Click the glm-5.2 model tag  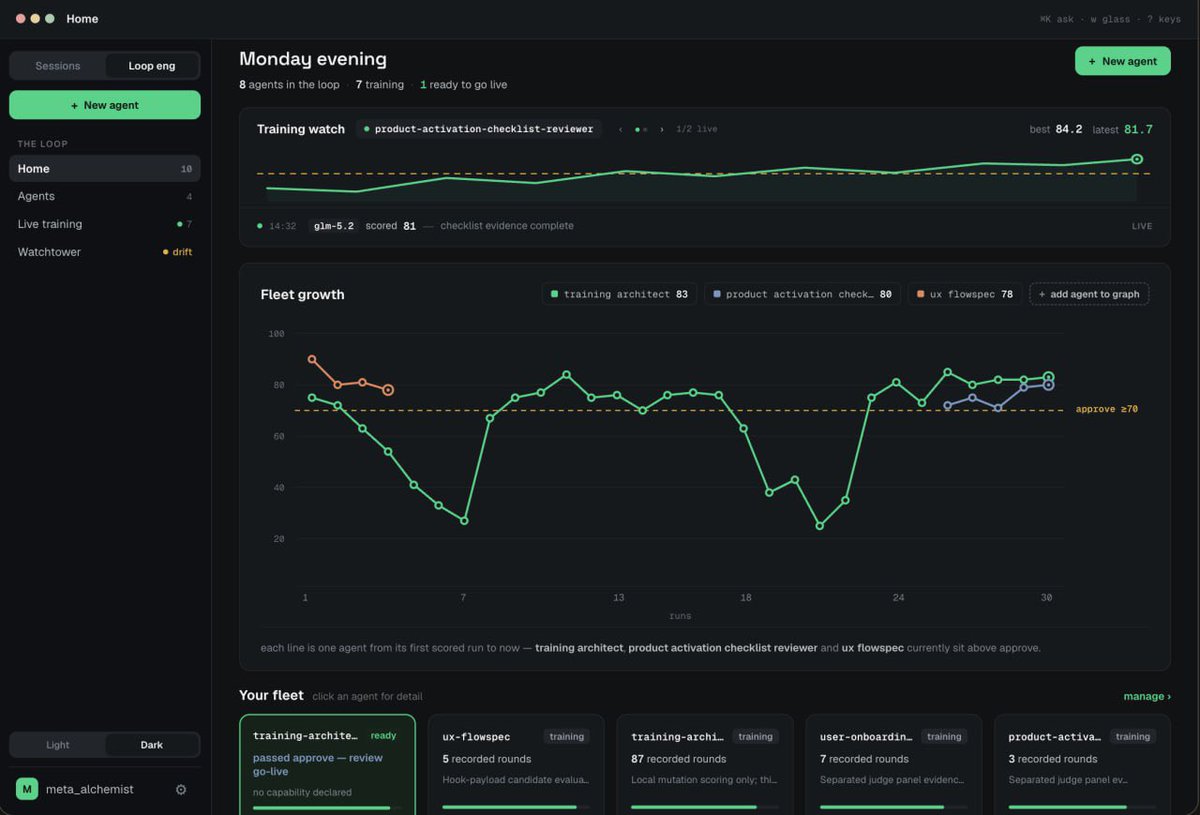click(333, 226)
